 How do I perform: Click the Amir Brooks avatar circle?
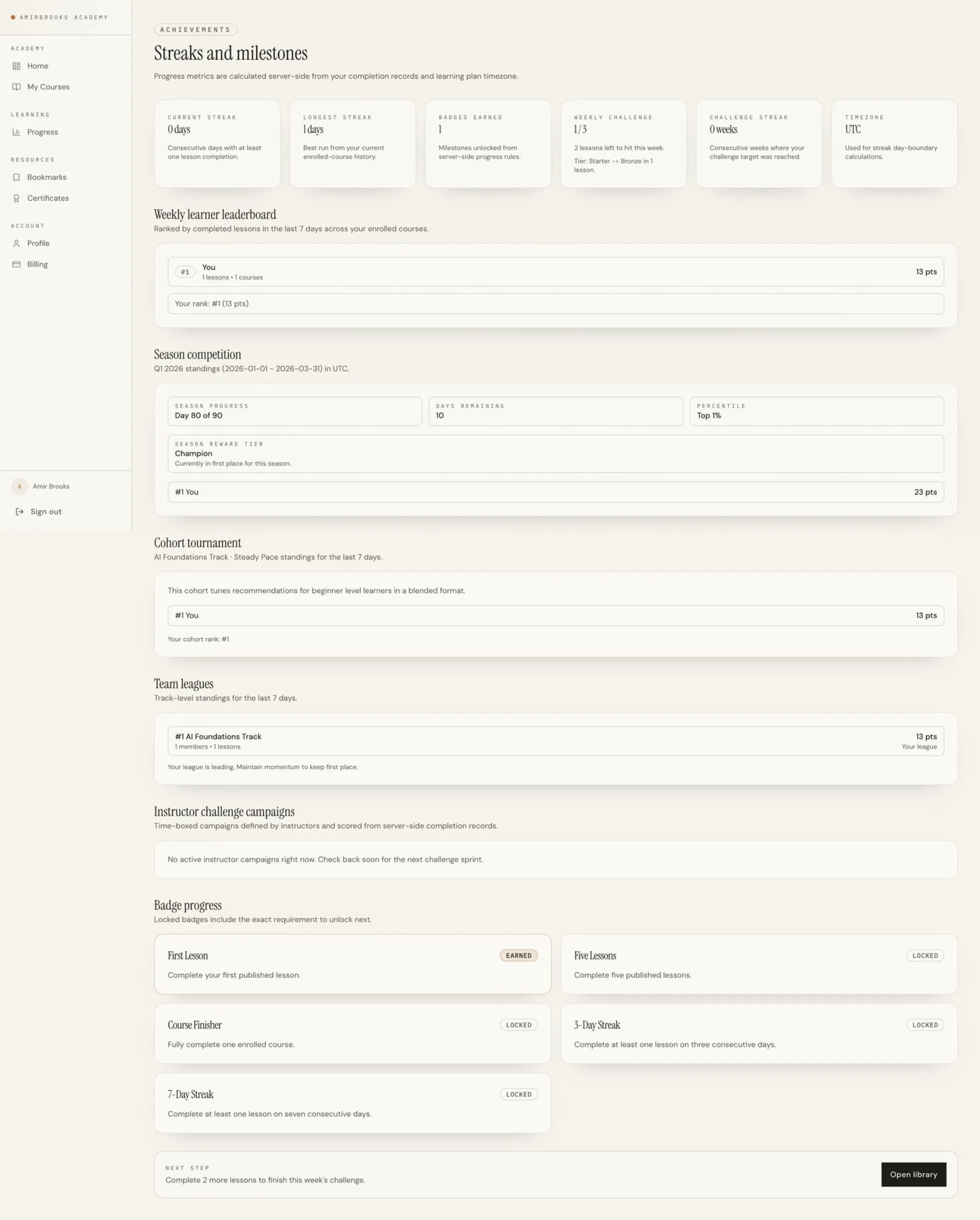pyautogui.click(x=20, y=486)
